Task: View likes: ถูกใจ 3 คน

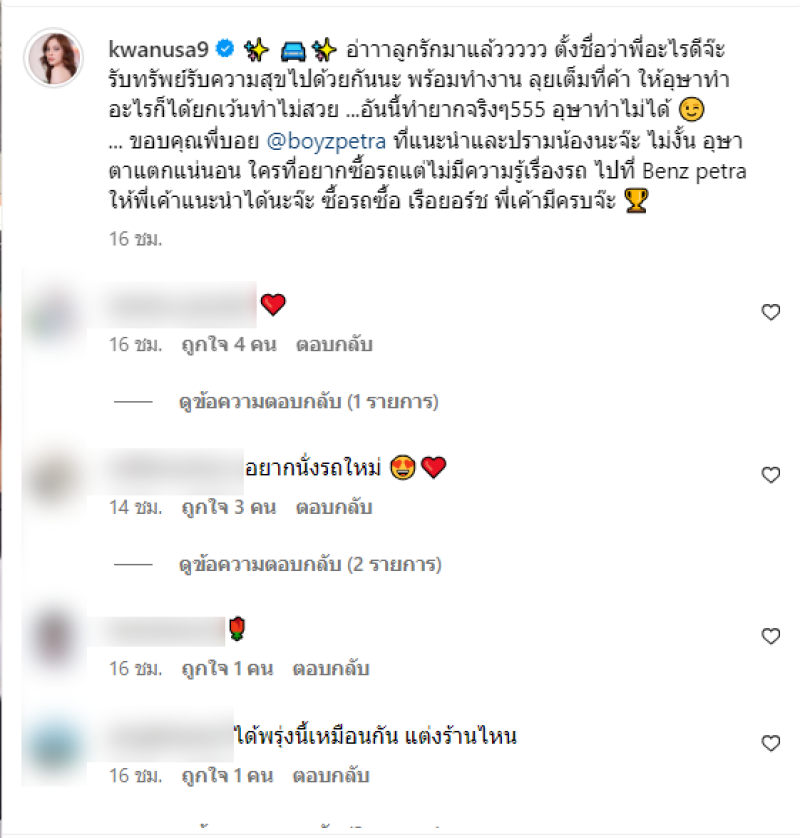Action: [229, 507]
